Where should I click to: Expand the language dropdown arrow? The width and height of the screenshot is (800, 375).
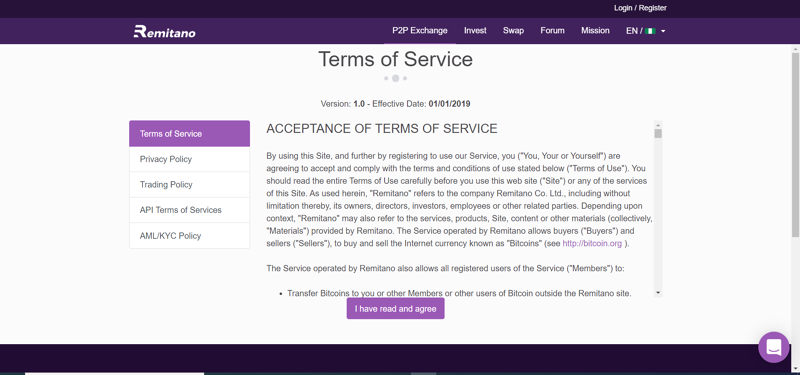coord(663,31)
